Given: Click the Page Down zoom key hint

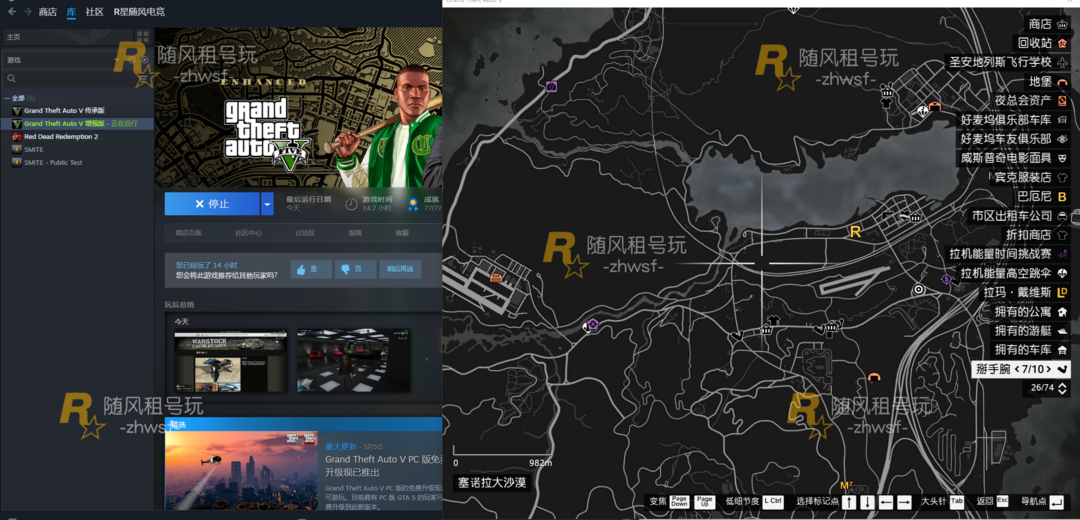Looking at the screenshot, I should click(679, 501).
